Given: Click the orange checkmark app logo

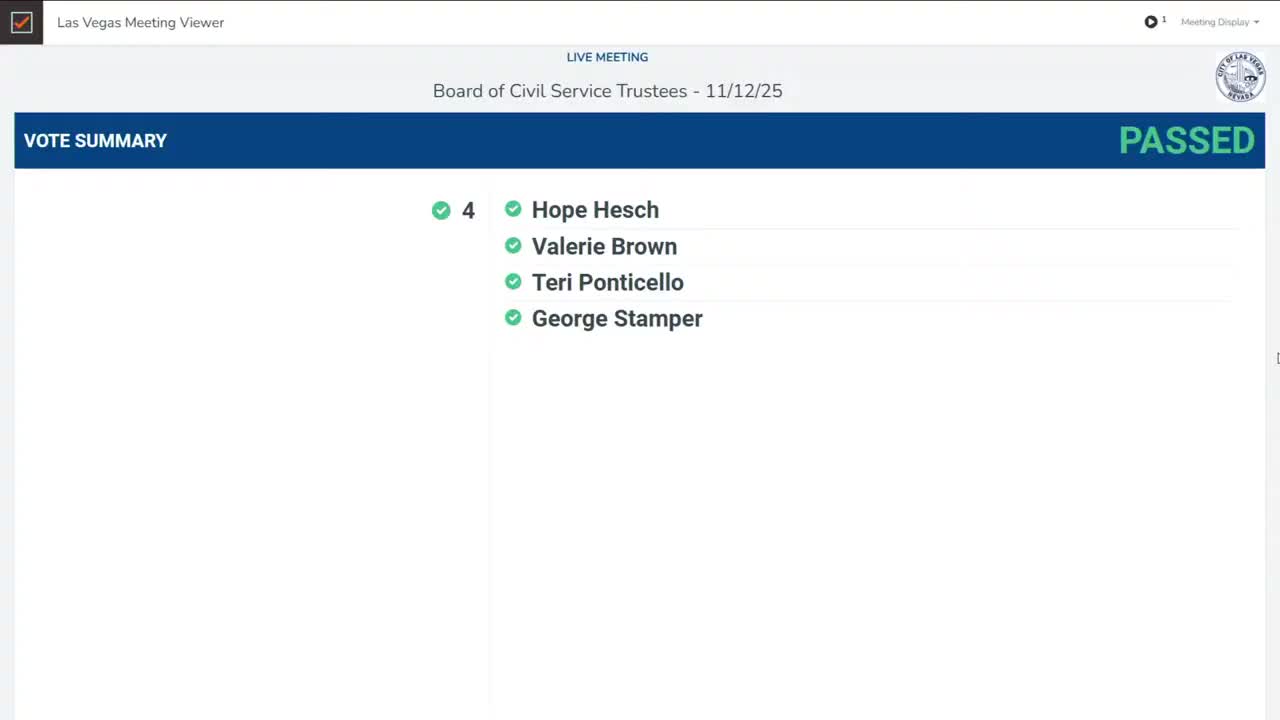Looking at the screenshot, I should [x=21, y=22].
